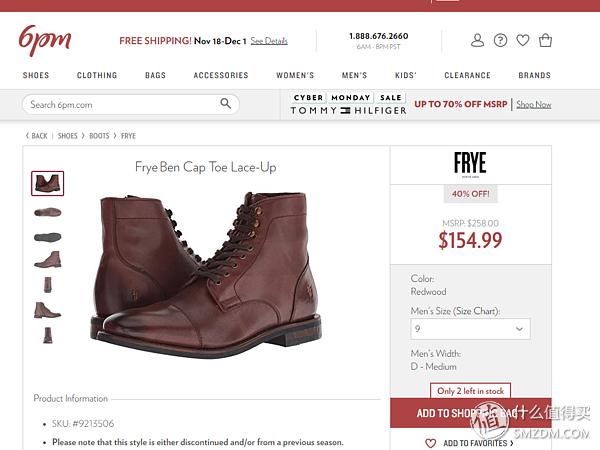Click the search magnifier icon

pyautogui.click(x=225, y=103)
